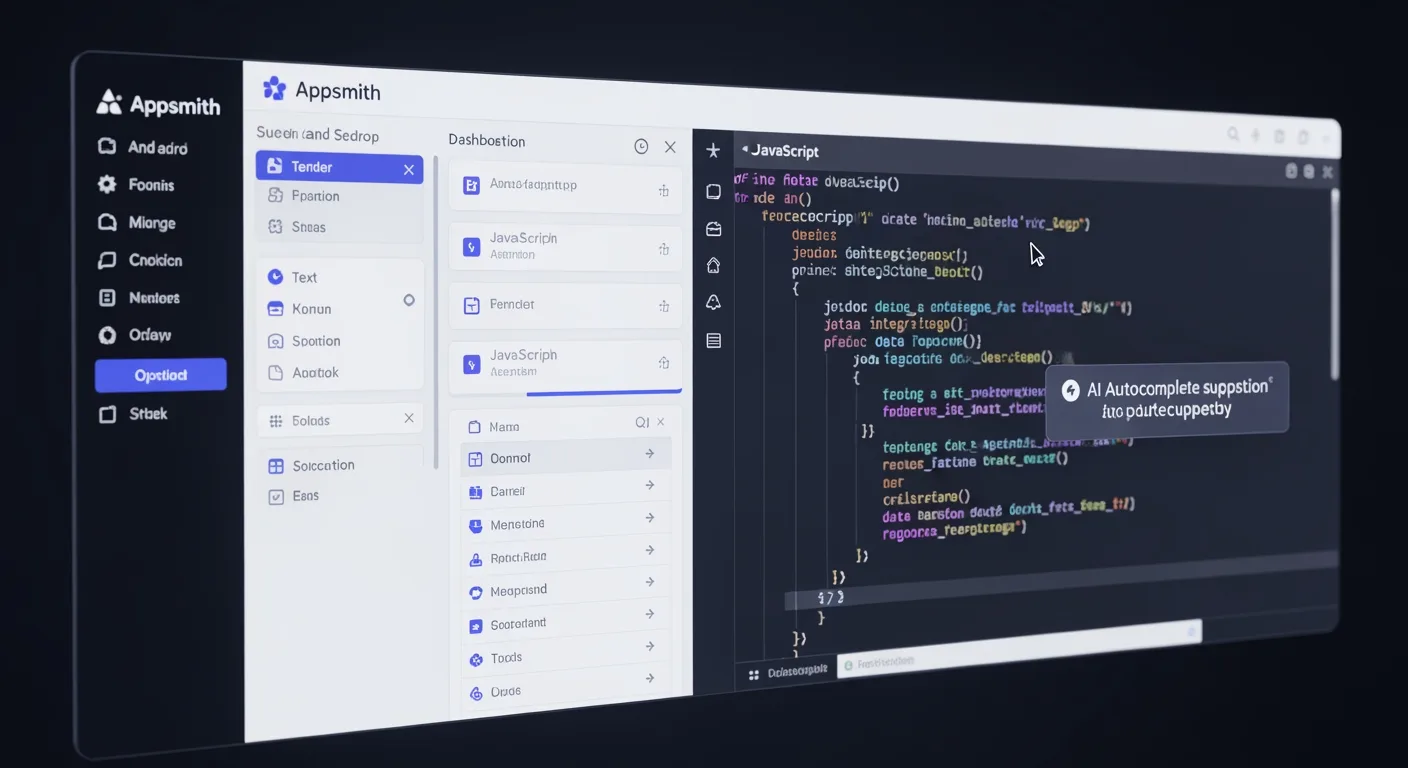
Task: Click the Dalasesaptile status bar entry
Action: coord(797,671)
